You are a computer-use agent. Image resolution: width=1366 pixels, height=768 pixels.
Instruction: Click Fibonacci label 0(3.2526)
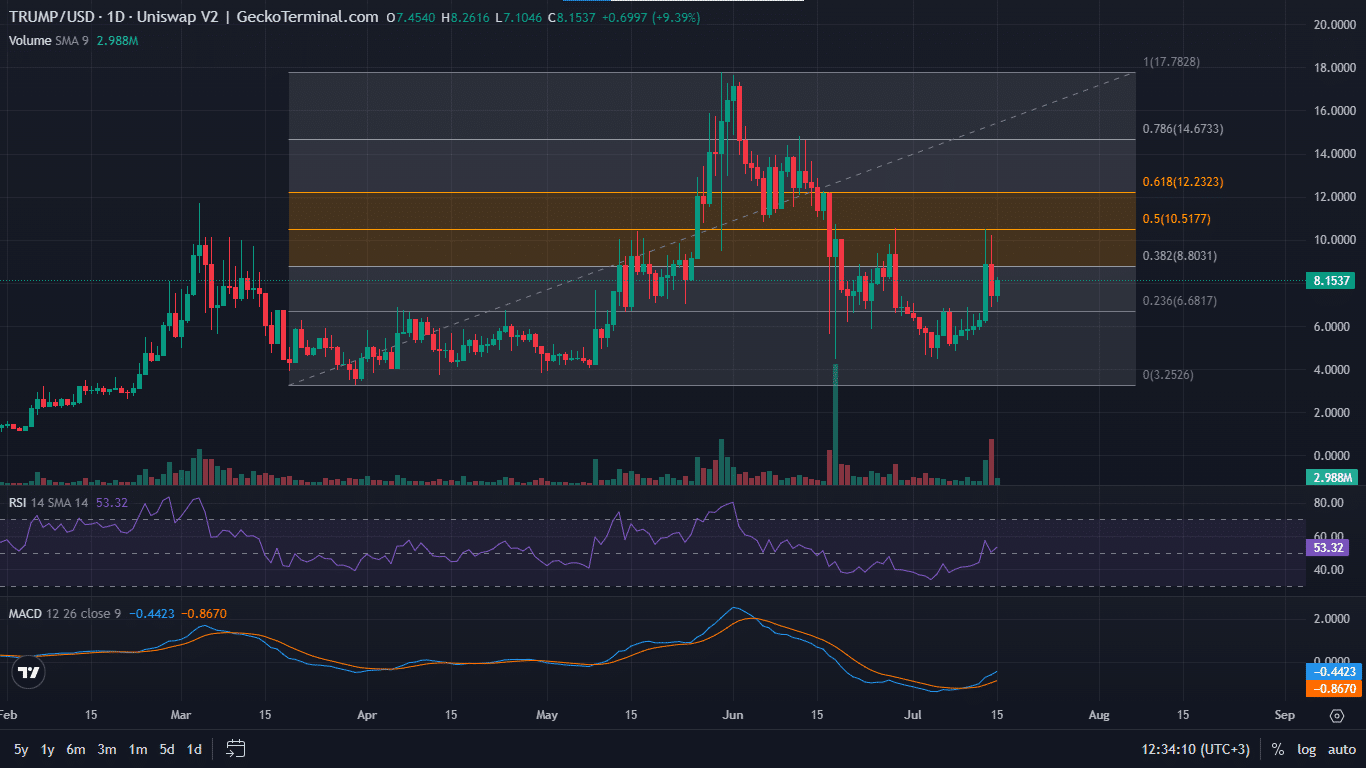click(1168, 374)
